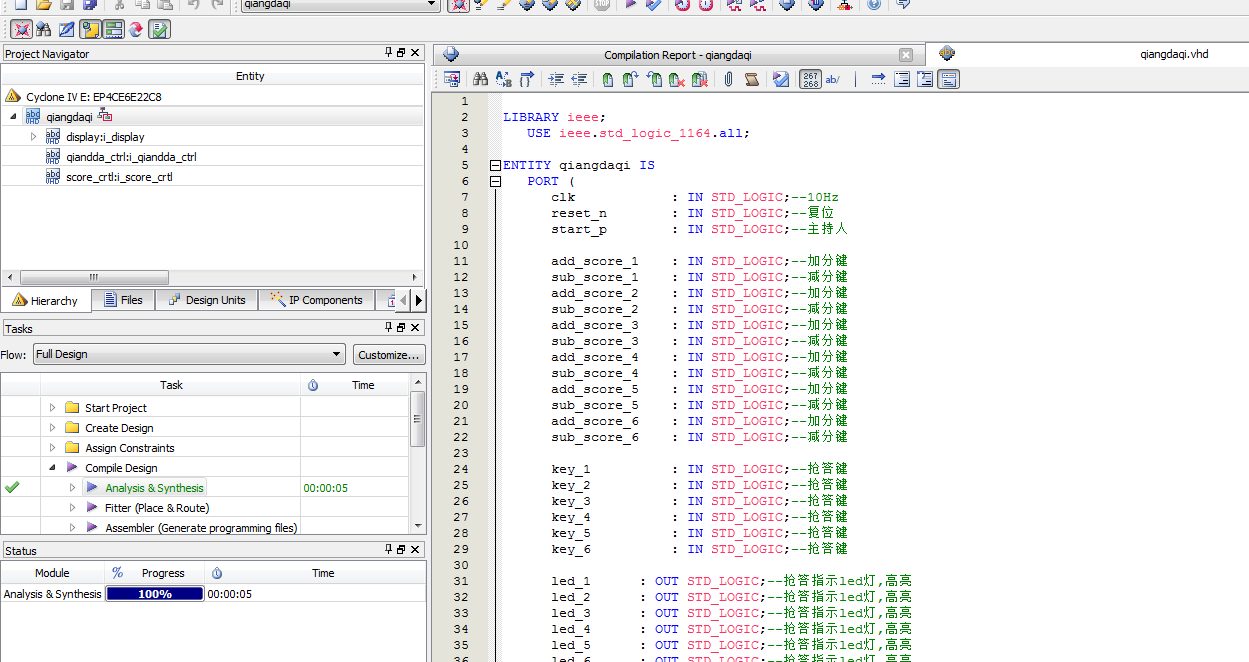Collapse the Compile Design task group

point(52,467)
